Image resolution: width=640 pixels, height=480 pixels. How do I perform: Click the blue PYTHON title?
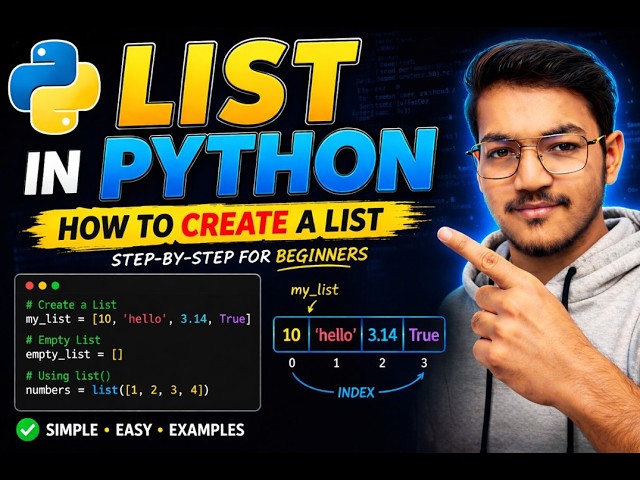(269, 164)
